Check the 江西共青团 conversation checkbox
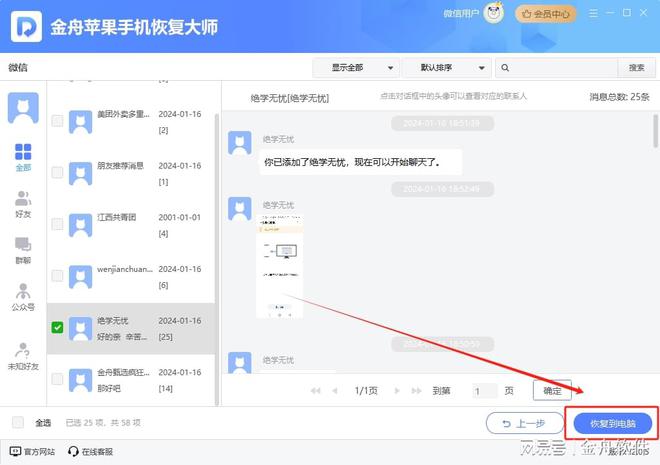 (57, 224)
